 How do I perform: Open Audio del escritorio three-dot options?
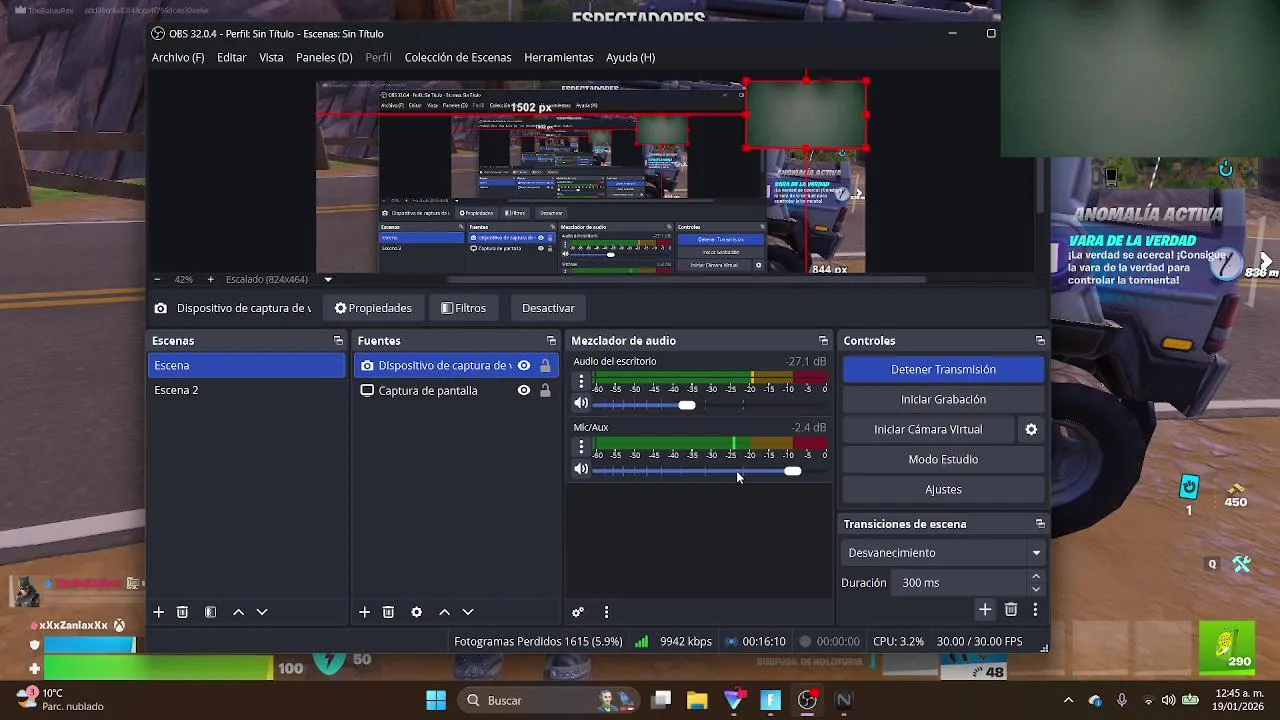click(x=581, y=381)
